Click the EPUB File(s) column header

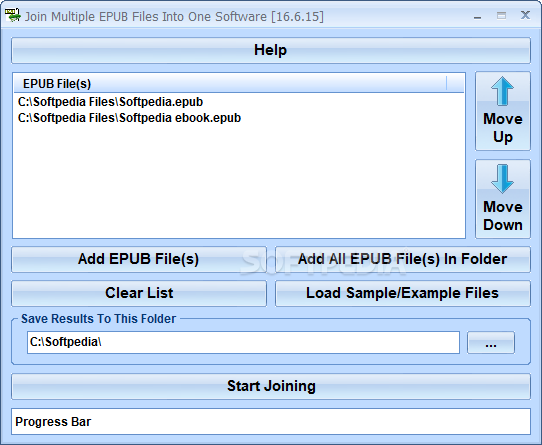click(x=230, y=84)
